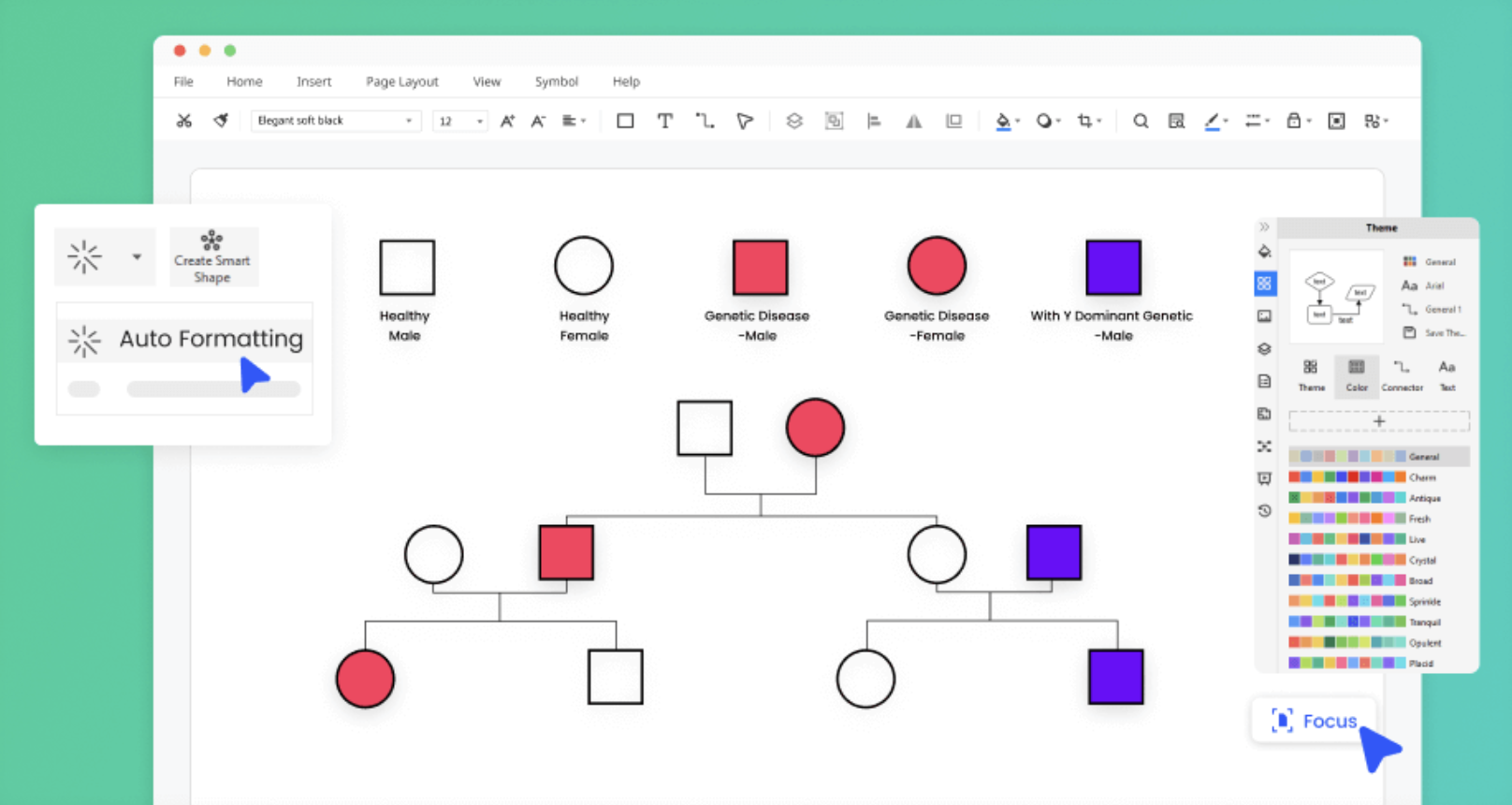This screenshot has height=805, width=1512.
Task: Click the Auto Formatting option
Action: tap(185, 340)
